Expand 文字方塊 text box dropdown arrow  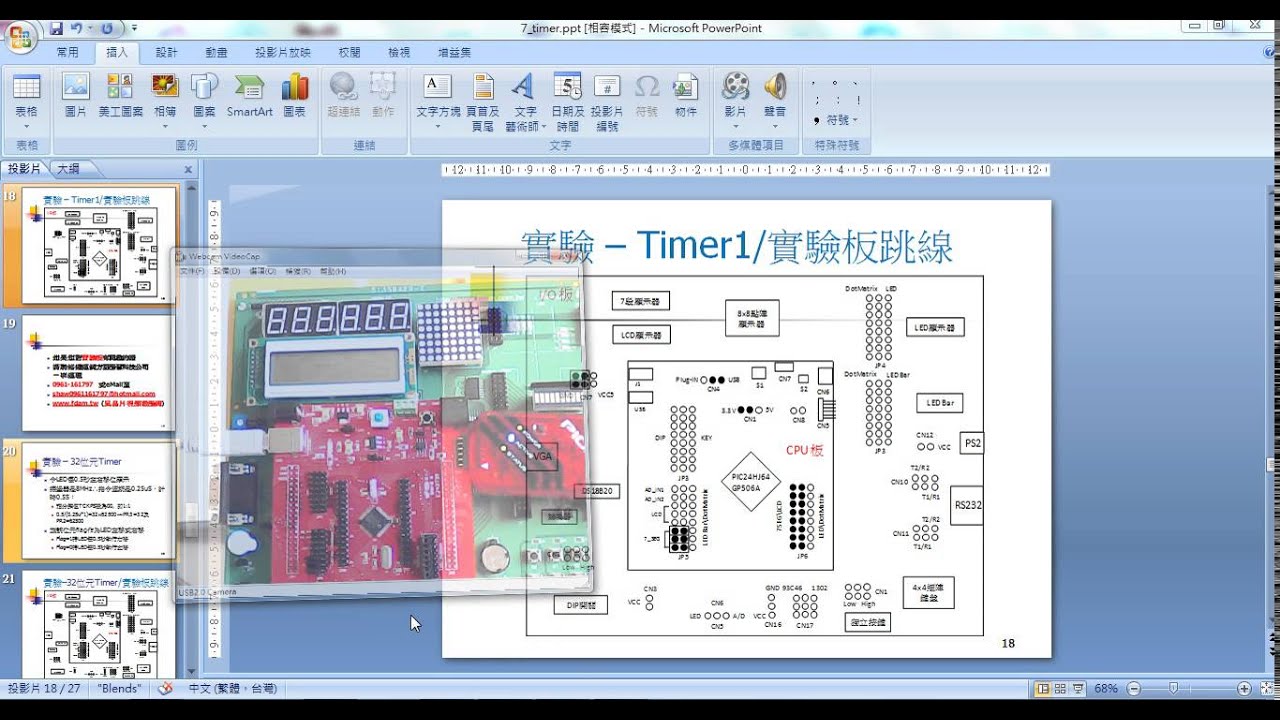click(x=438, y=127)
